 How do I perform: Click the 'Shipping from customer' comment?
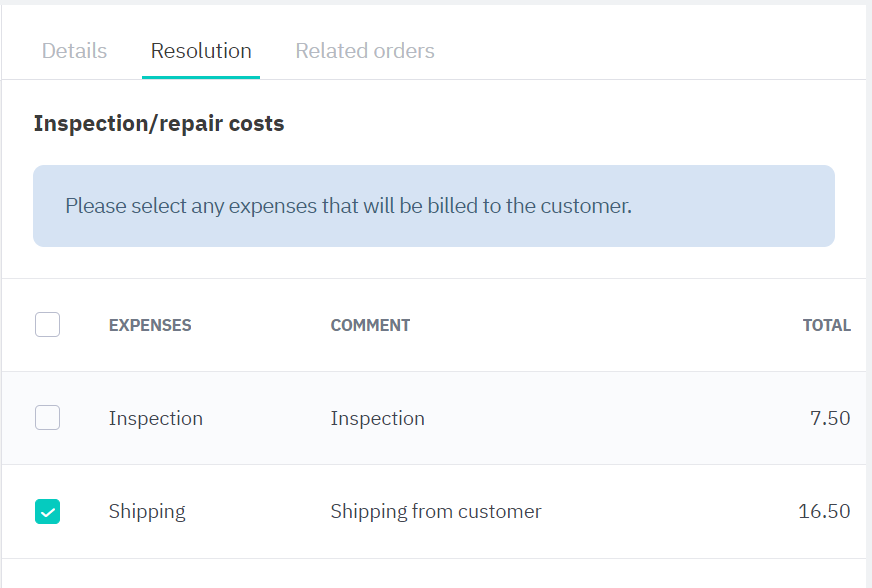[x=436, y=512]
